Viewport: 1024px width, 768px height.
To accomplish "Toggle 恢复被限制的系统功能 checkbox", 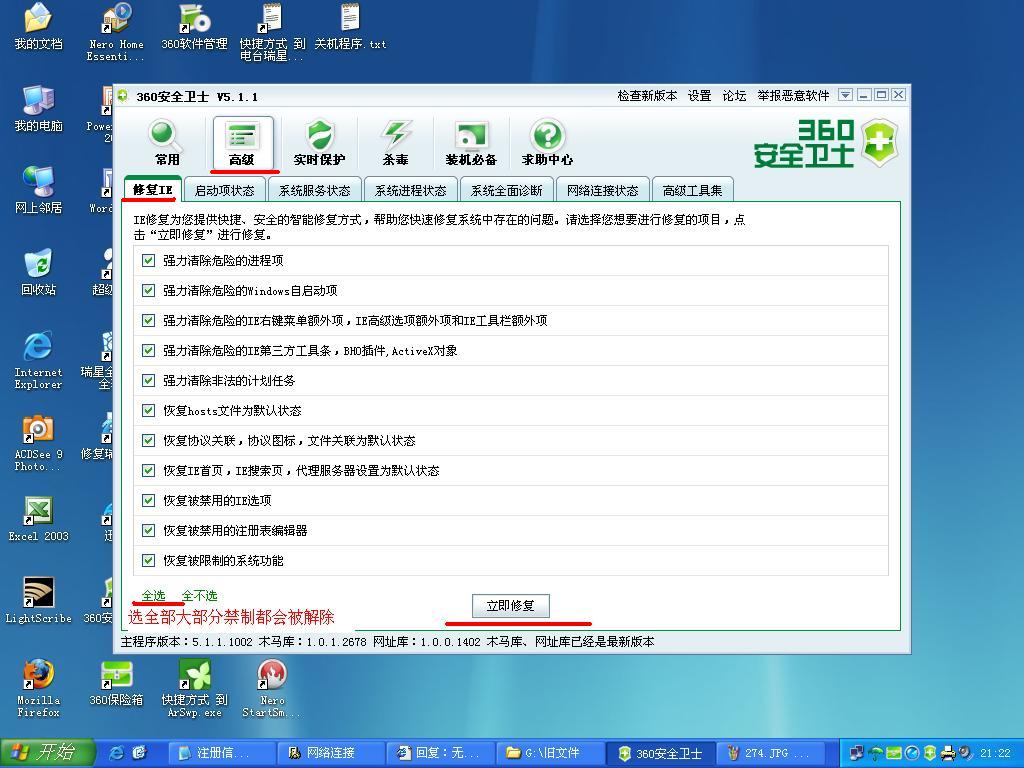I will click(x=148, y=561).
